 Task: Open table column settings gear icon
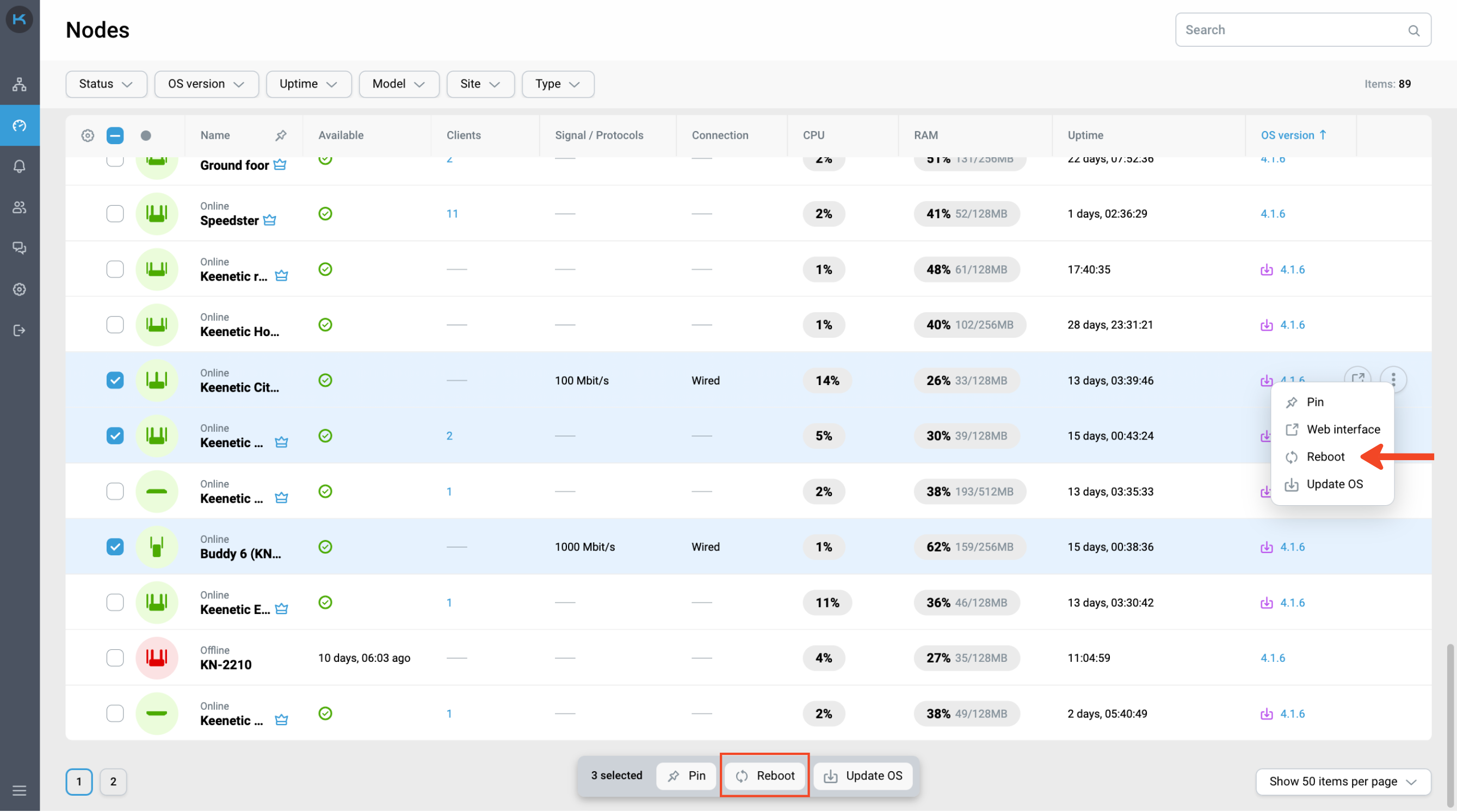click(87, 135)
